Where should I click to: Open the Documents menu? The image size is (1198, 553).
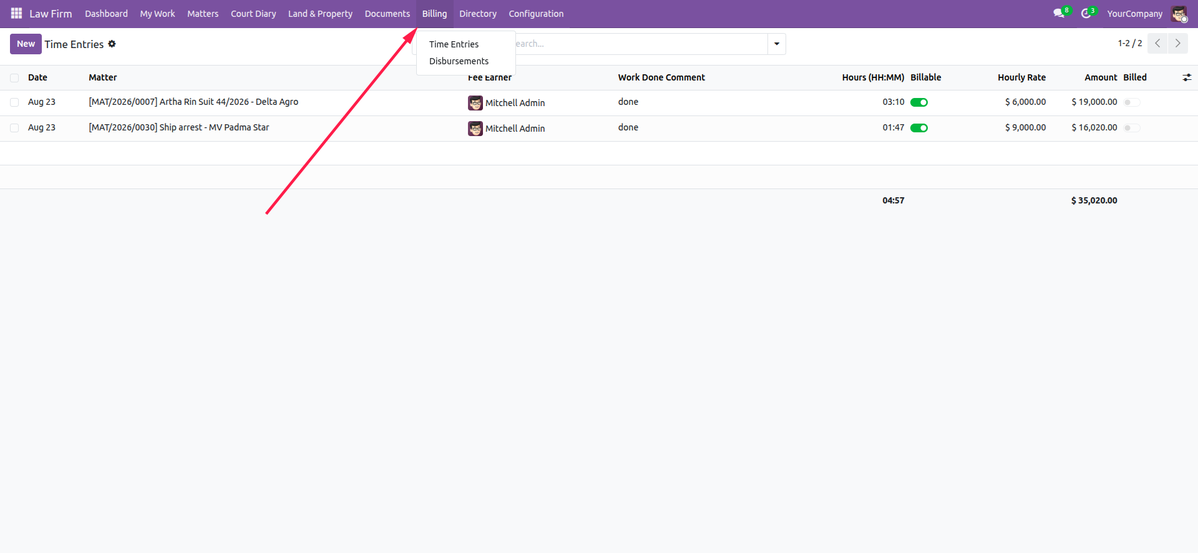coord(387,14)
